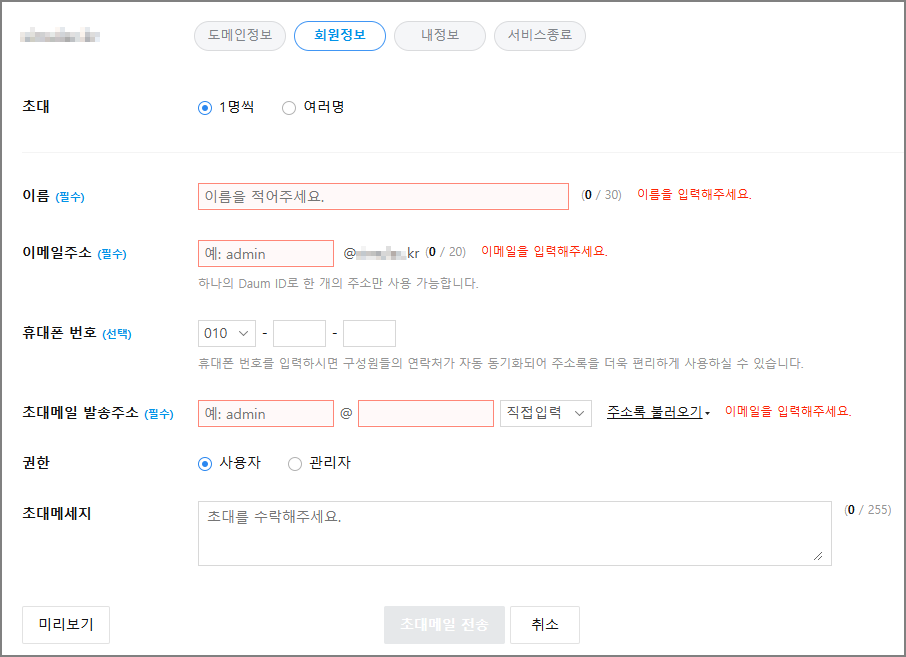906x657 pixels.
Task: Click the invite mail domain input field
Action: coord(426,414)
